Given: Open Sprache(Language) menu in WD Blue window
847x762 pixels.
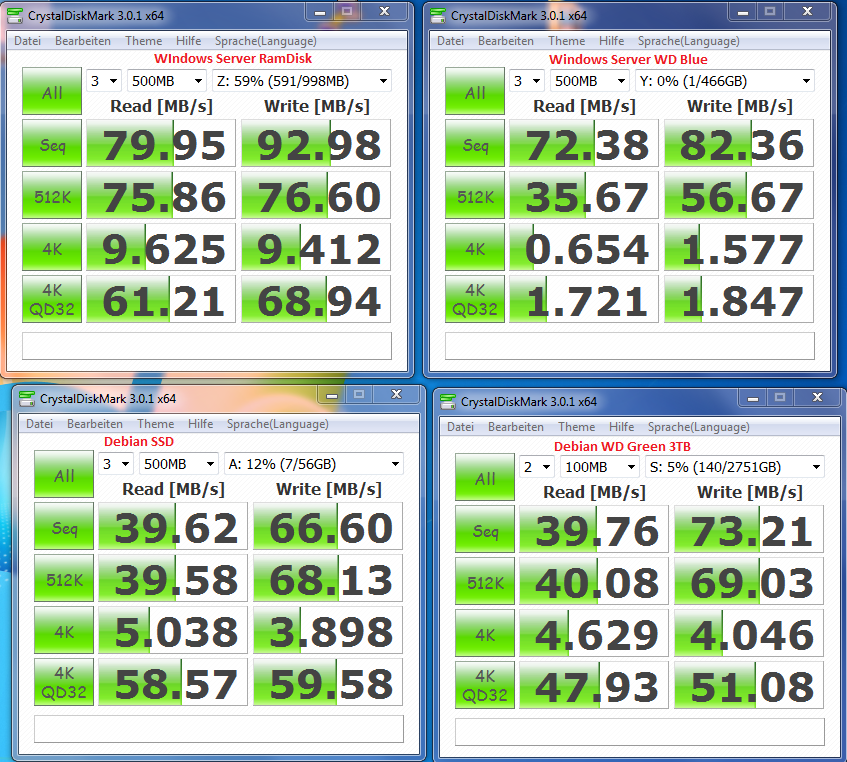Looking at the screenshot, I should tap(689, 41).
